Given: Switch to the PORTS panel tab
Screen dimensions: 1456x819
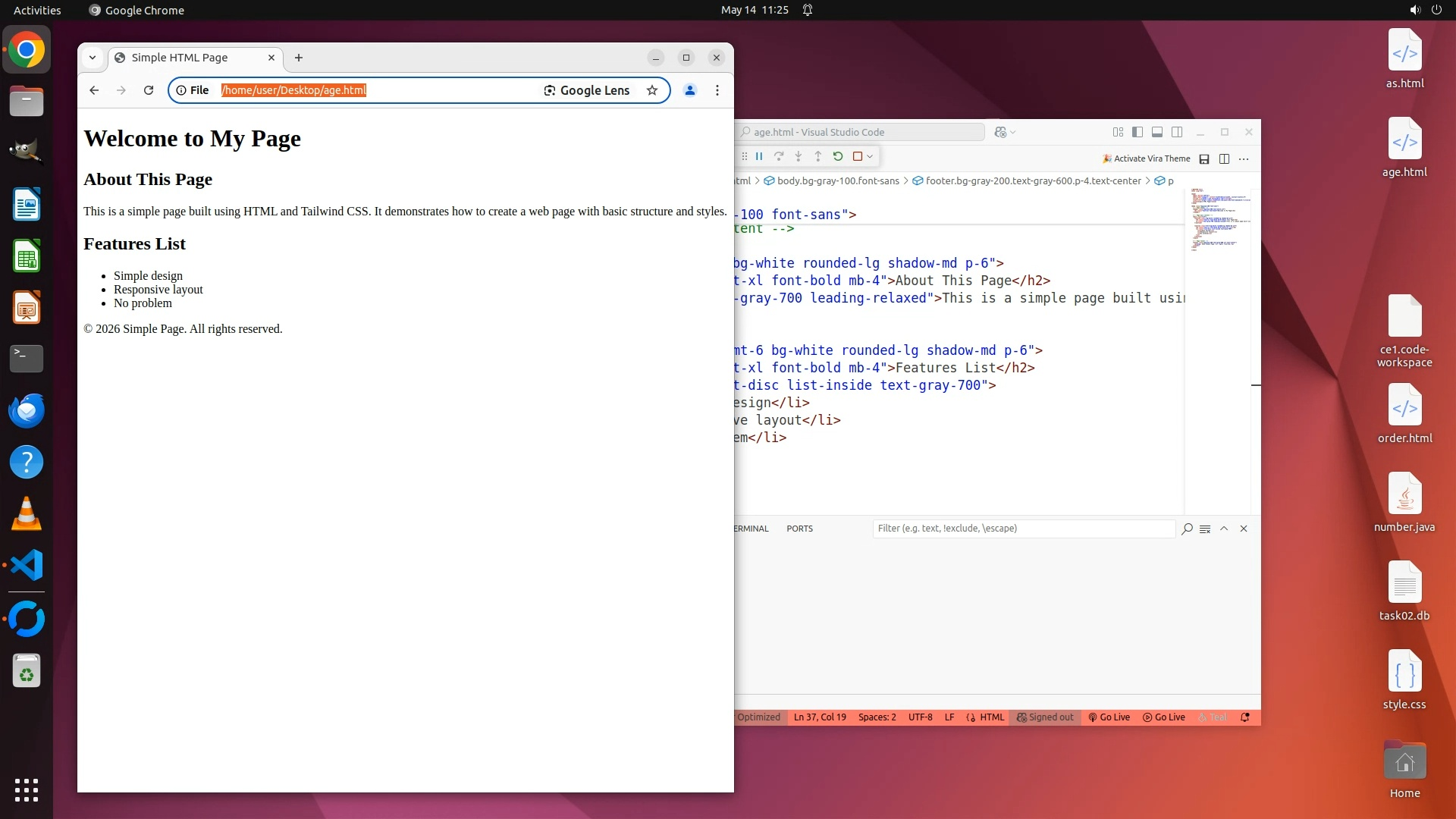Looking at the screenshot, I should (x=799, y=529).
